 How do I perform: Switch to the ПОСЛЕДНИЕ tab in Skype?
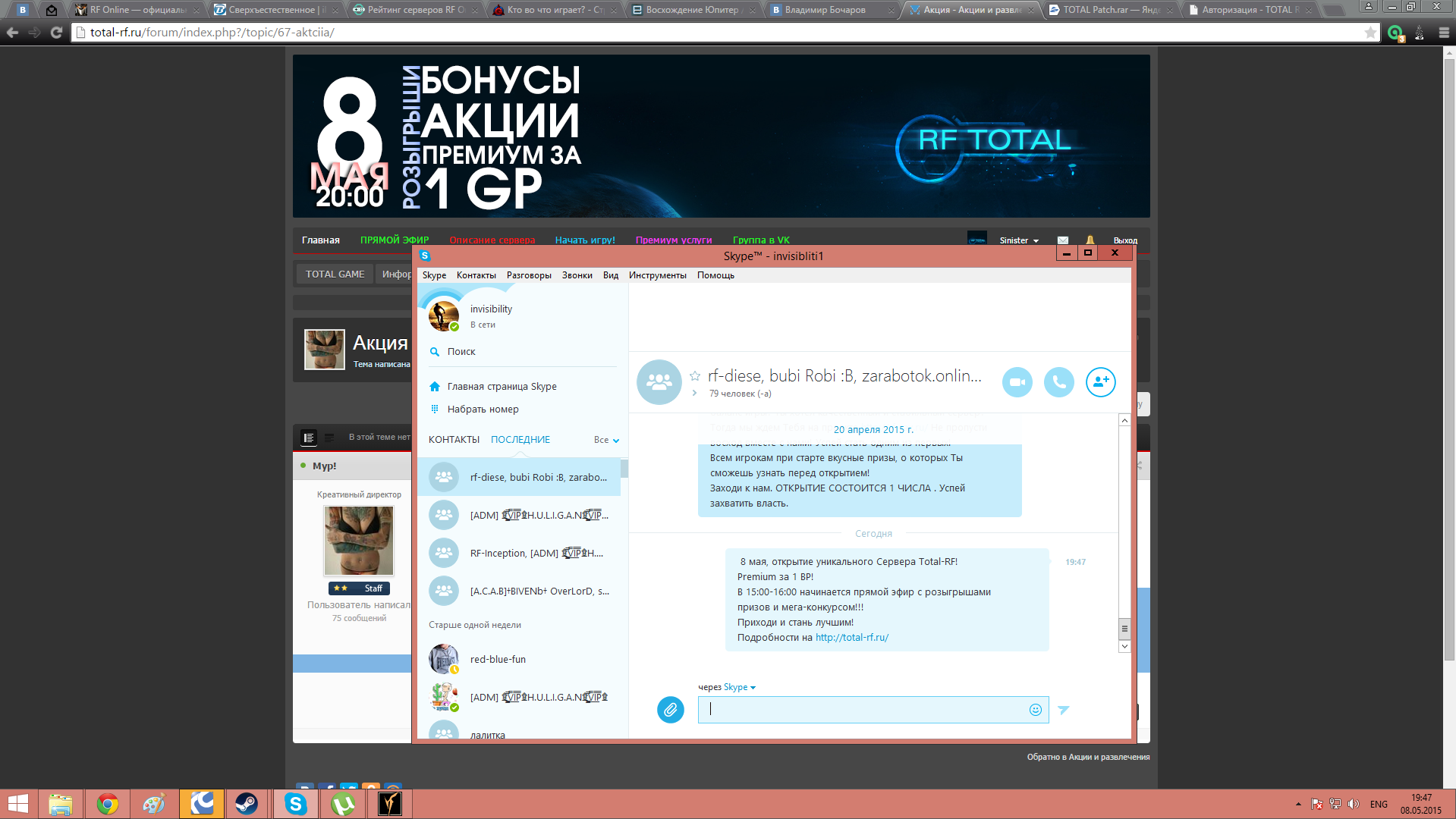(x=520, y=440)
